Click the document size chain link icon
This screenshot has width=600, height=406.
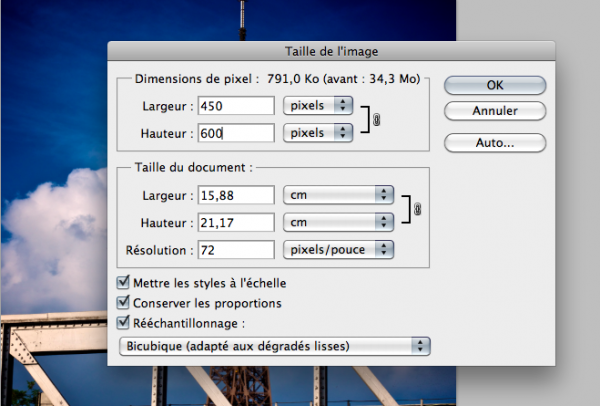(x=417, y=209)
